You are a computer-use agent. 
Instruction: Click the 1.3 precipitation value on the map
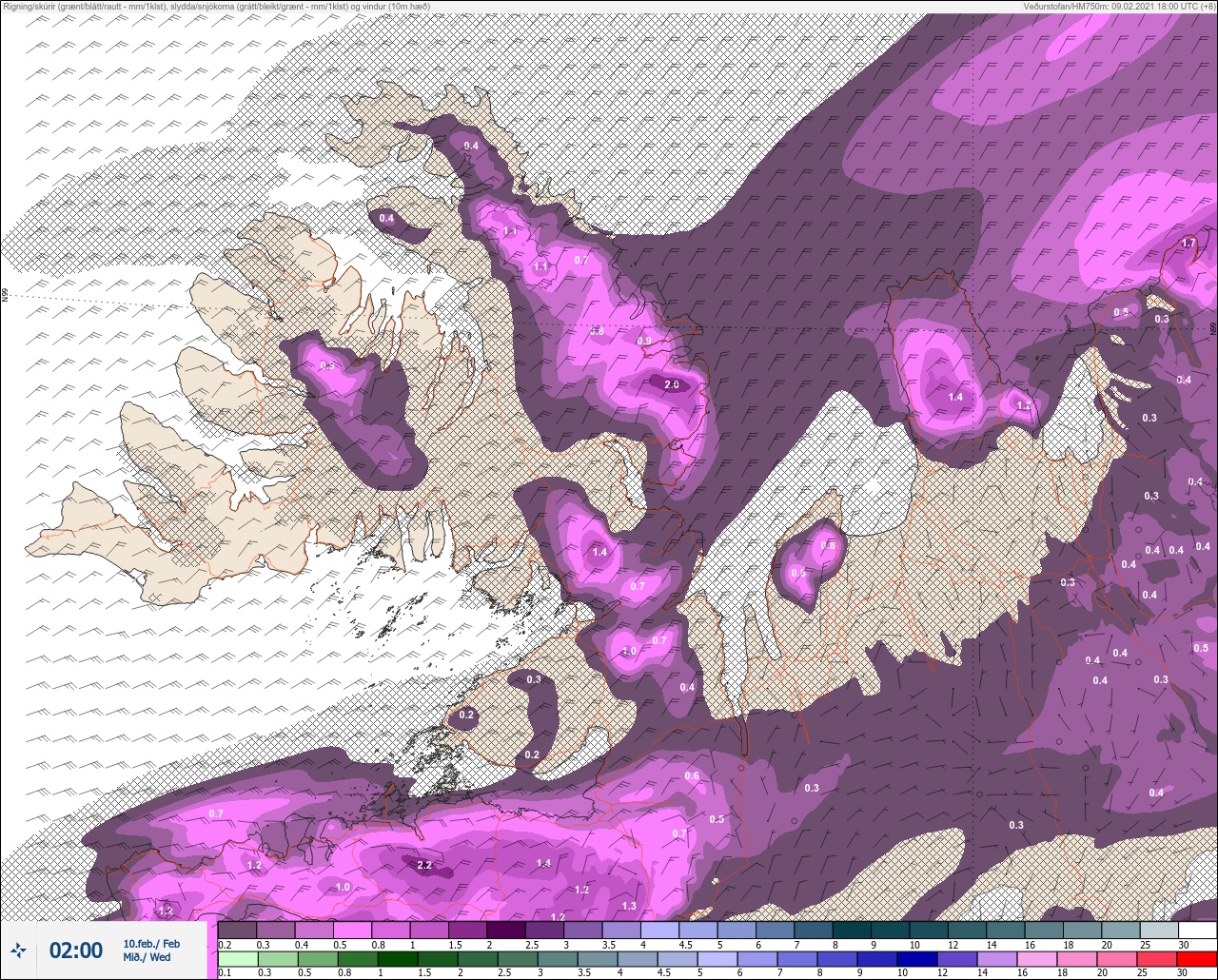pyautogui.click(x=628, y=906)
